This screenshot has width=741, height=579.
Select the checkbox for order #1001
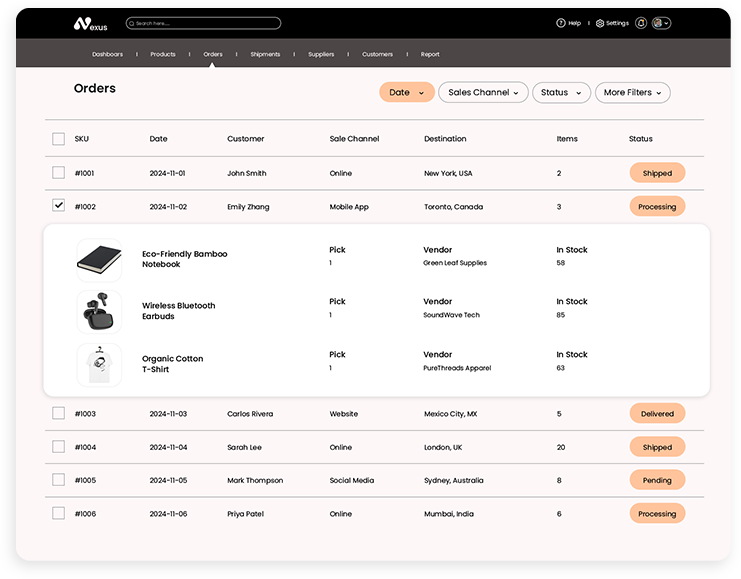pyautogui.click(x=58, y=173)
